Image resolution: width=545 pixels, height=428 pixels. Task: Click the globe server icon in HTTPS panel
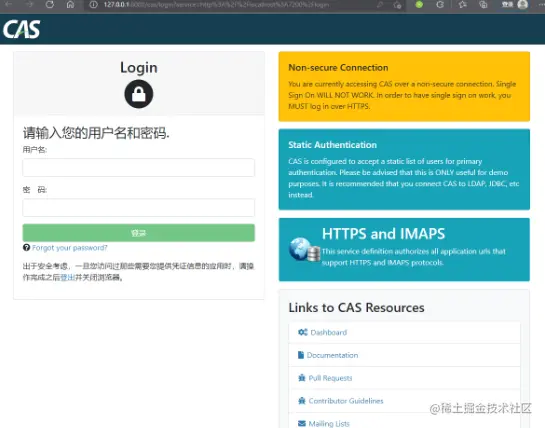click(x=304, y=250)
